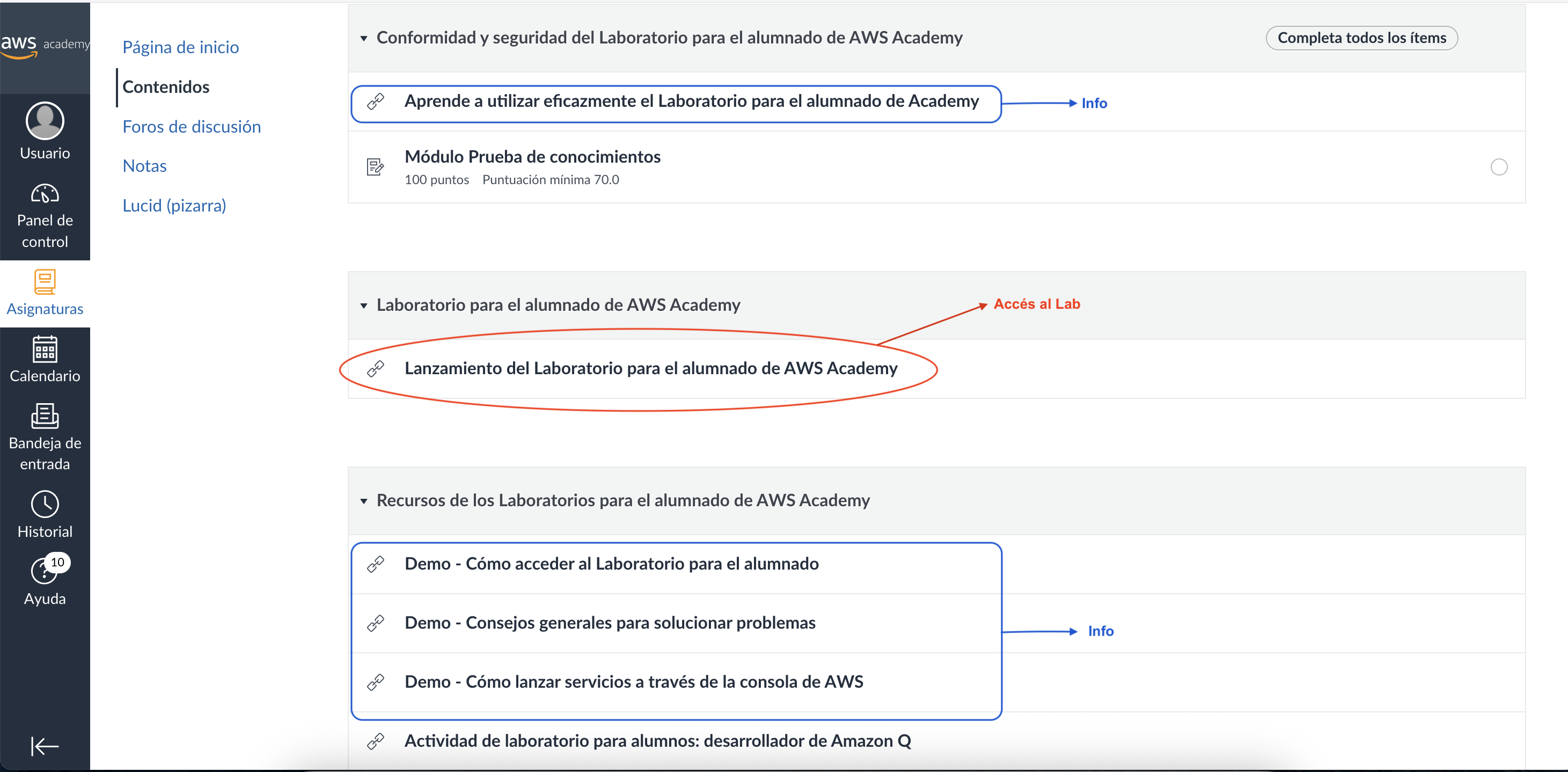Collapse the Recursos de los Laboratorios module
1568x772 pixels.
coord(363,500)
